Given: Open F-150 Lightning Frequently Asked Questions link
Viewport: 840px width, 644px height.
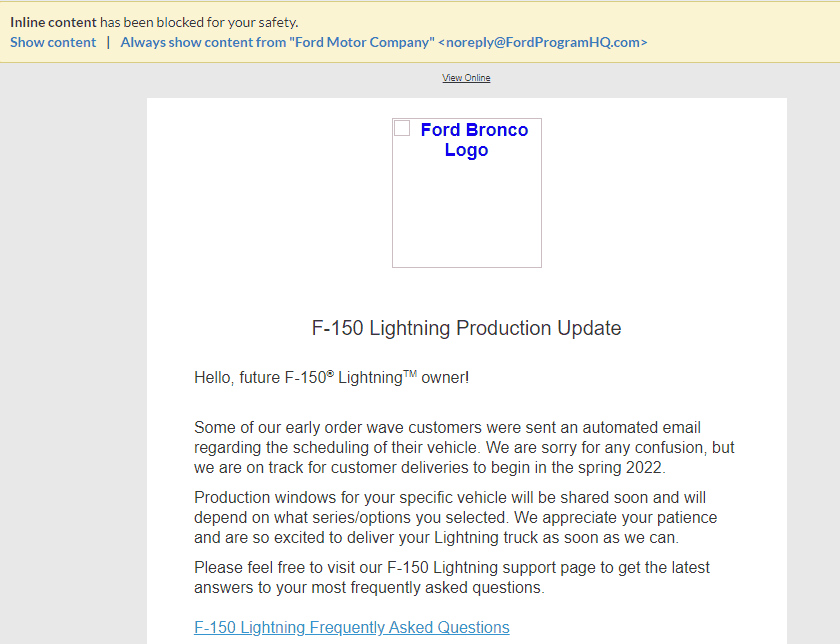Looking at the screenshot, I should tap(351, 627).
